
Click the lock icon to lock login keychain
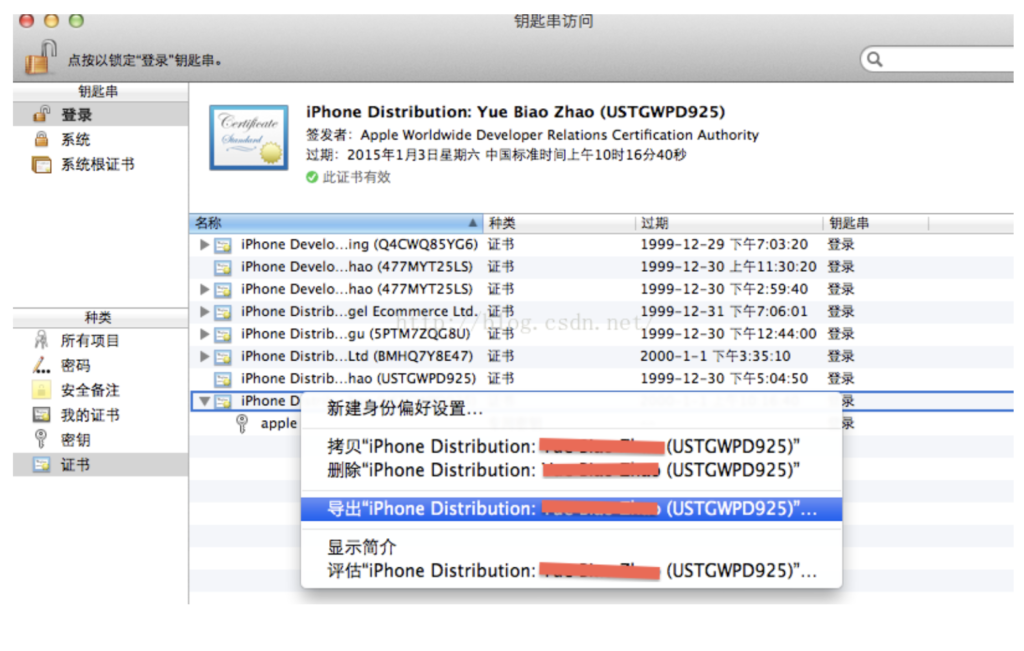[x=40, y=57]
